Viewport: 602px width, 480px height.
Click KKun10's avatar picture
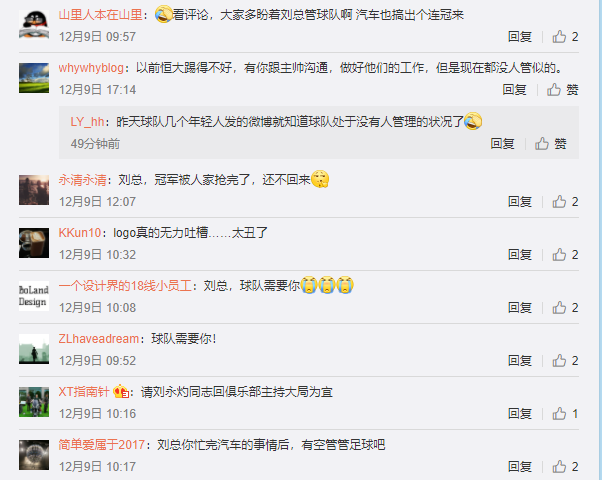(x=34, y=243)
